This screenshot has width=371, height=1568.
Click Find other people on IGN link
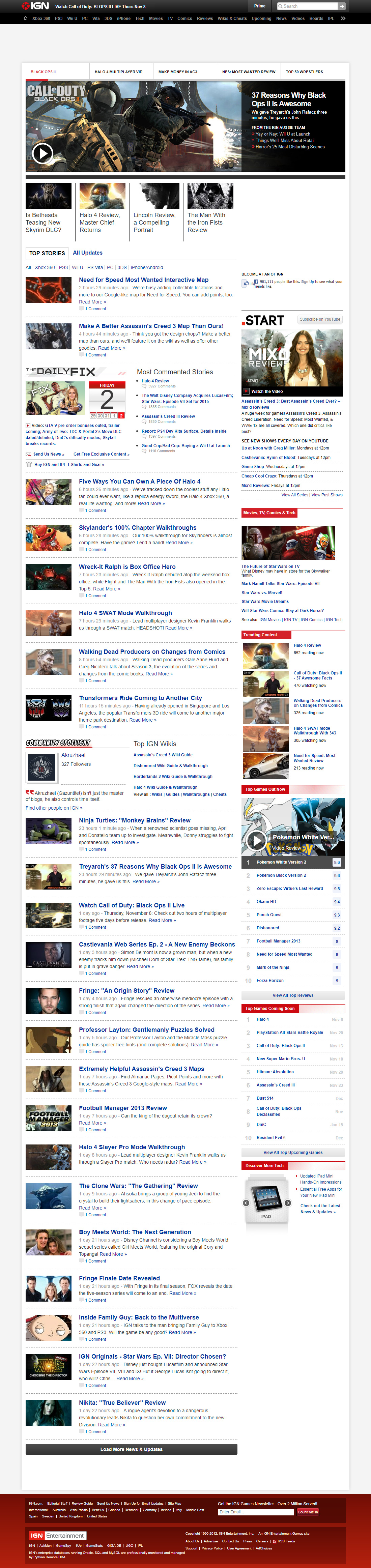[x=54, y=808]
